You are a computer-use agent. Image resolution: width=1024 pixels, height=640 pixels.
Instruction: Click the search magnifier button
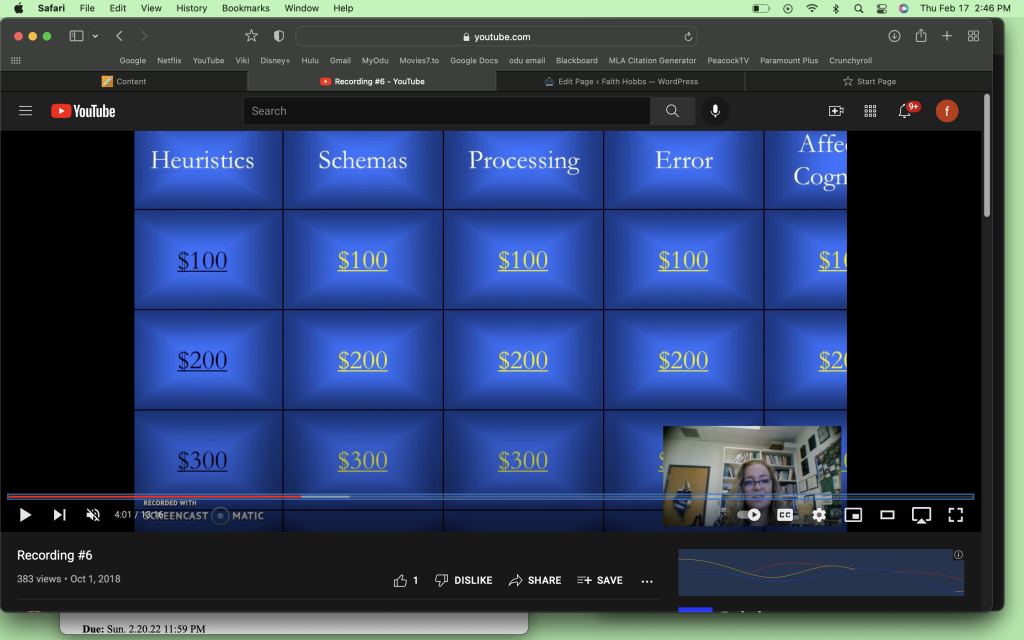(672, 111)
